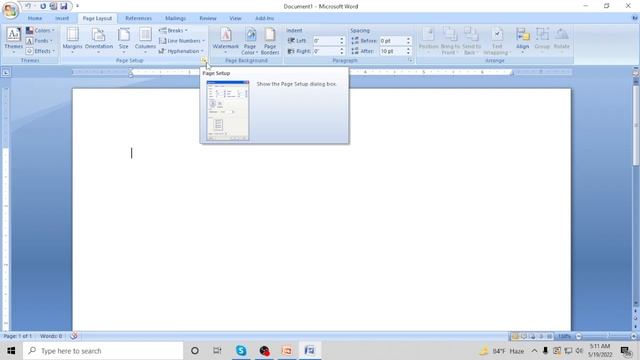640x360 pixels.
Task: Click the Indent Left input field
Action: point(325,41)
